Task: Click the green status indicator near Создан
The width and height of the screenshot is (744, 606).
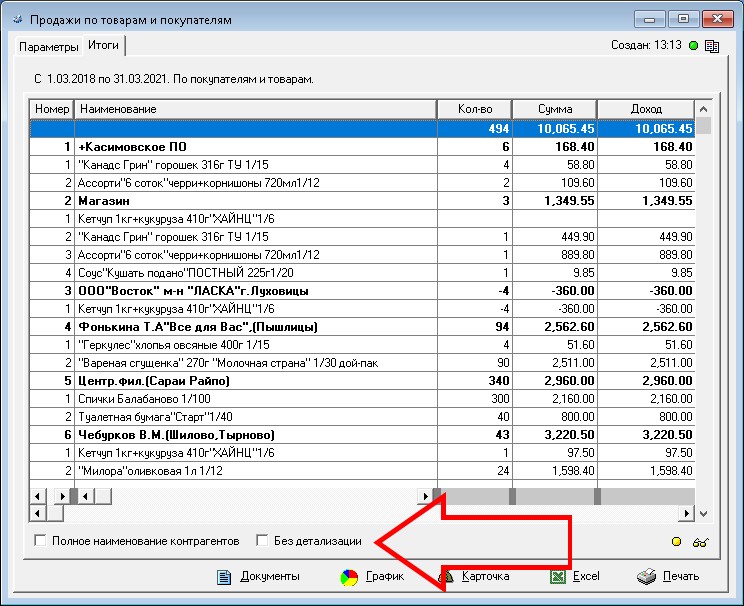Action: click(x=694, y=45)
